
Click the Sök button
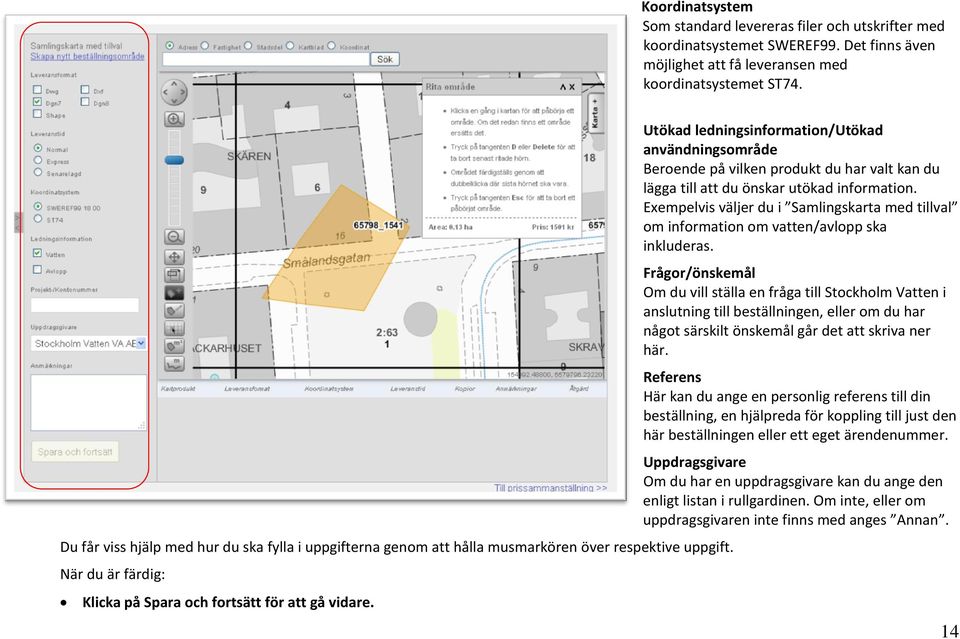click(x=385, y=59)
